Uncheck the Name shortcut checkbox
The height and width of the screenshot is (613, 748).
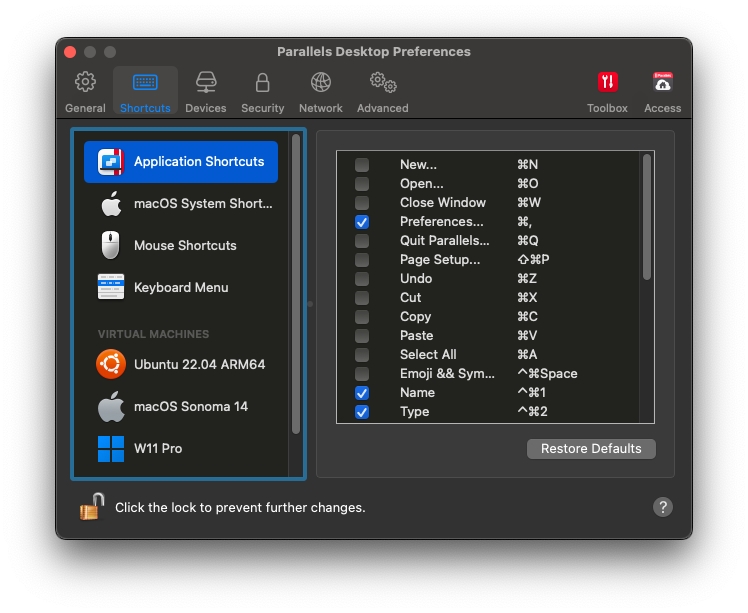(x=362, y=393)
